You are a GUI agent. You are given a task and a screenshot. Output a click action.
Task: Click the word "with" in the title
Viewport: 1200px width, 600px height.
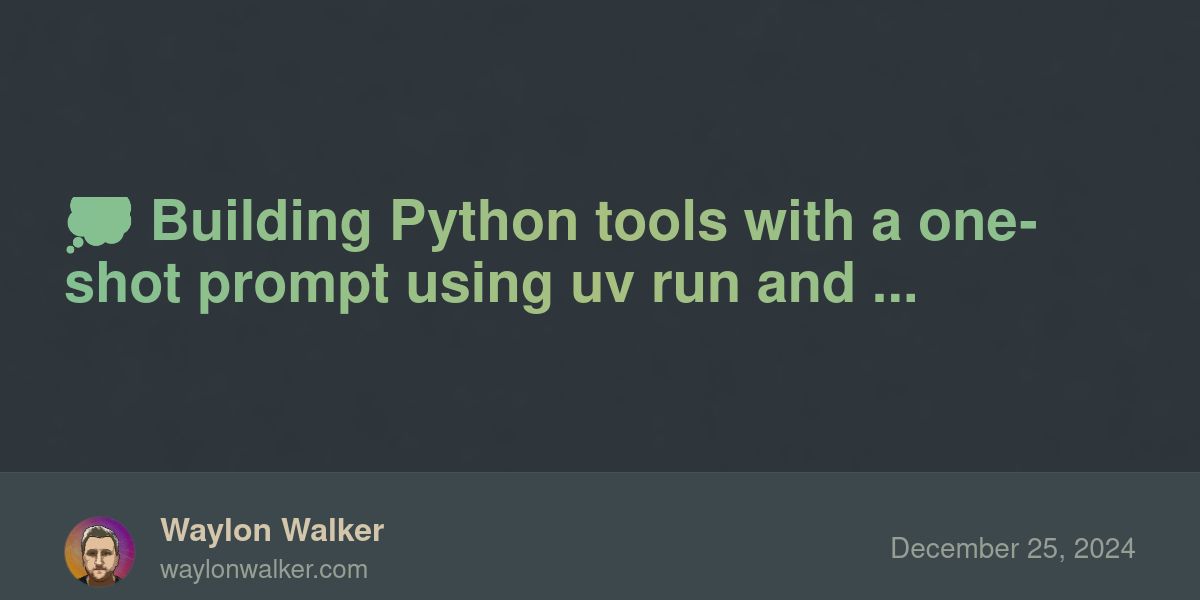[x=798, y=222]
